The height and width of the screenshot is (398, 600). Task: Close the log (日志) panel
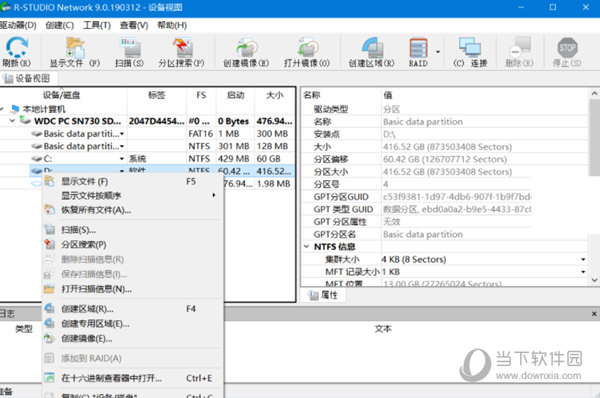coord(594,314)
